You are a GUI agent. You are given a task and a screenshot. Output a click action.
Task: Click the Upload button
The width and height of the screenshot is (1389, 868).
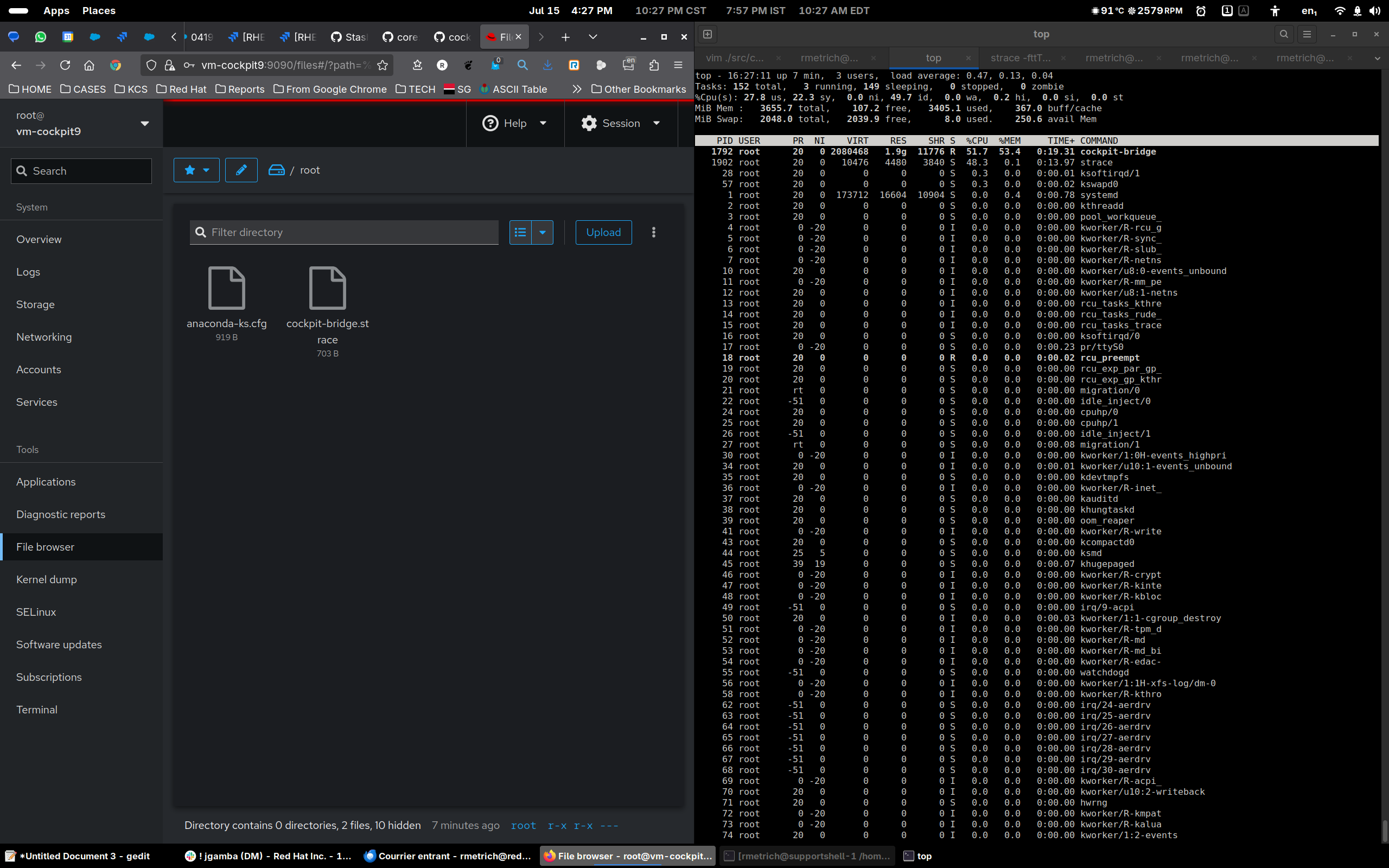pos(603,233)
